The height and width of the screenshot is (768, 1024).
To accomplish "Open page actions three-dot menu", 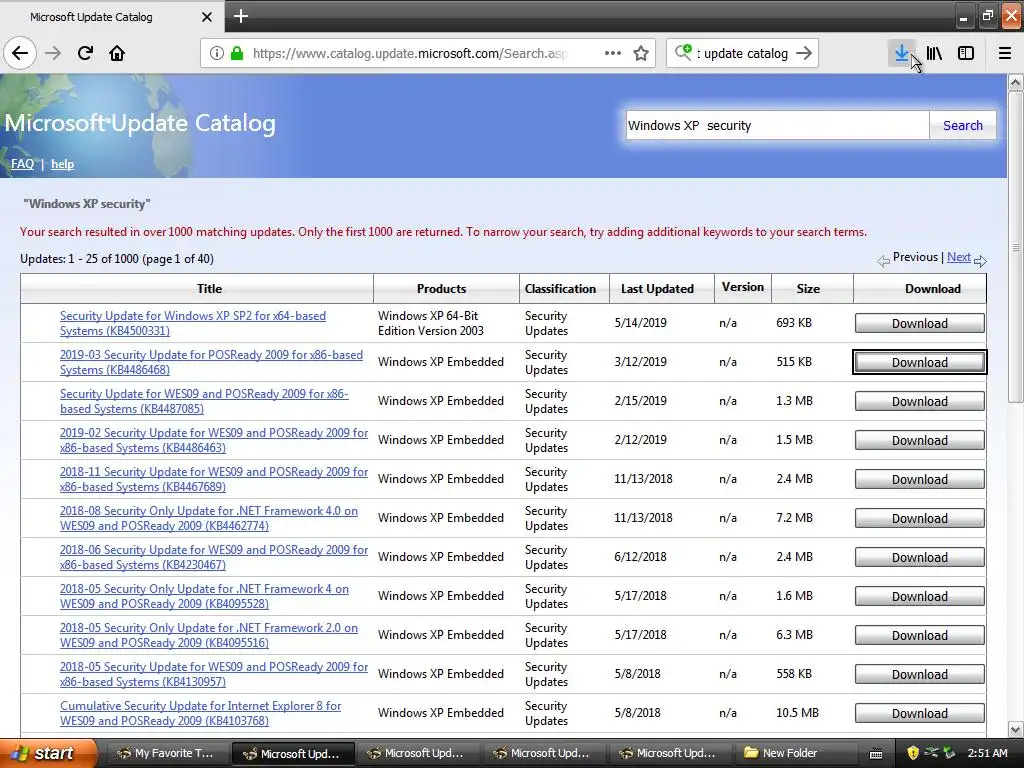I will pyautogui.click(x=613, y=53).
